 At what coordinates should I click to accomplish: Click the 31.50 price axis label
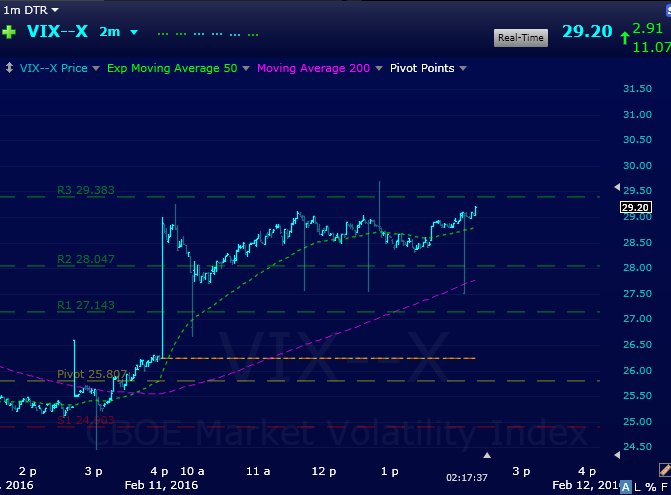click(x=638, y=89)
